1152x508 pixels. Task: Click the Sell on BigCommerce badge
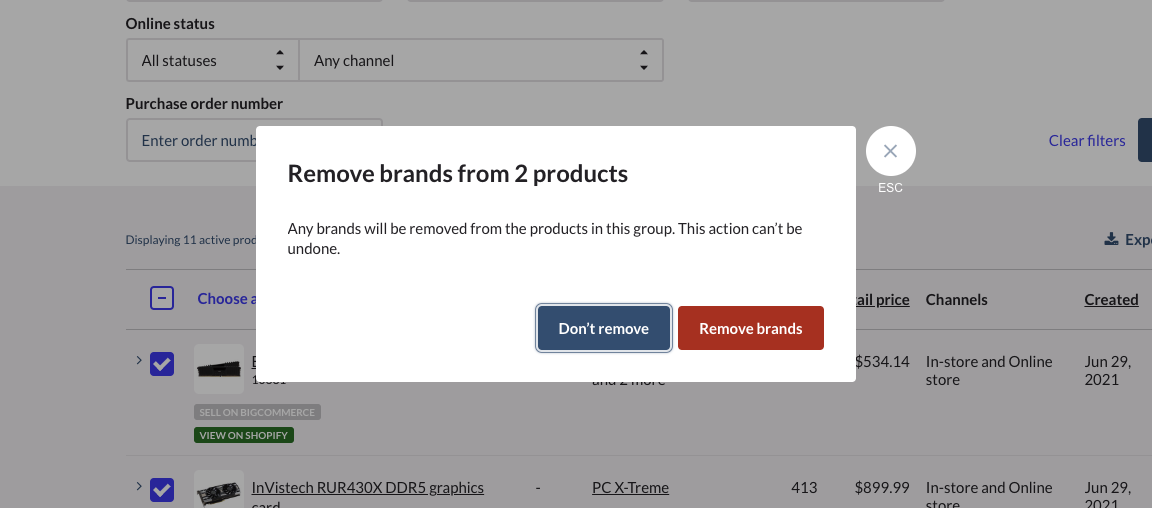[257, 412]
